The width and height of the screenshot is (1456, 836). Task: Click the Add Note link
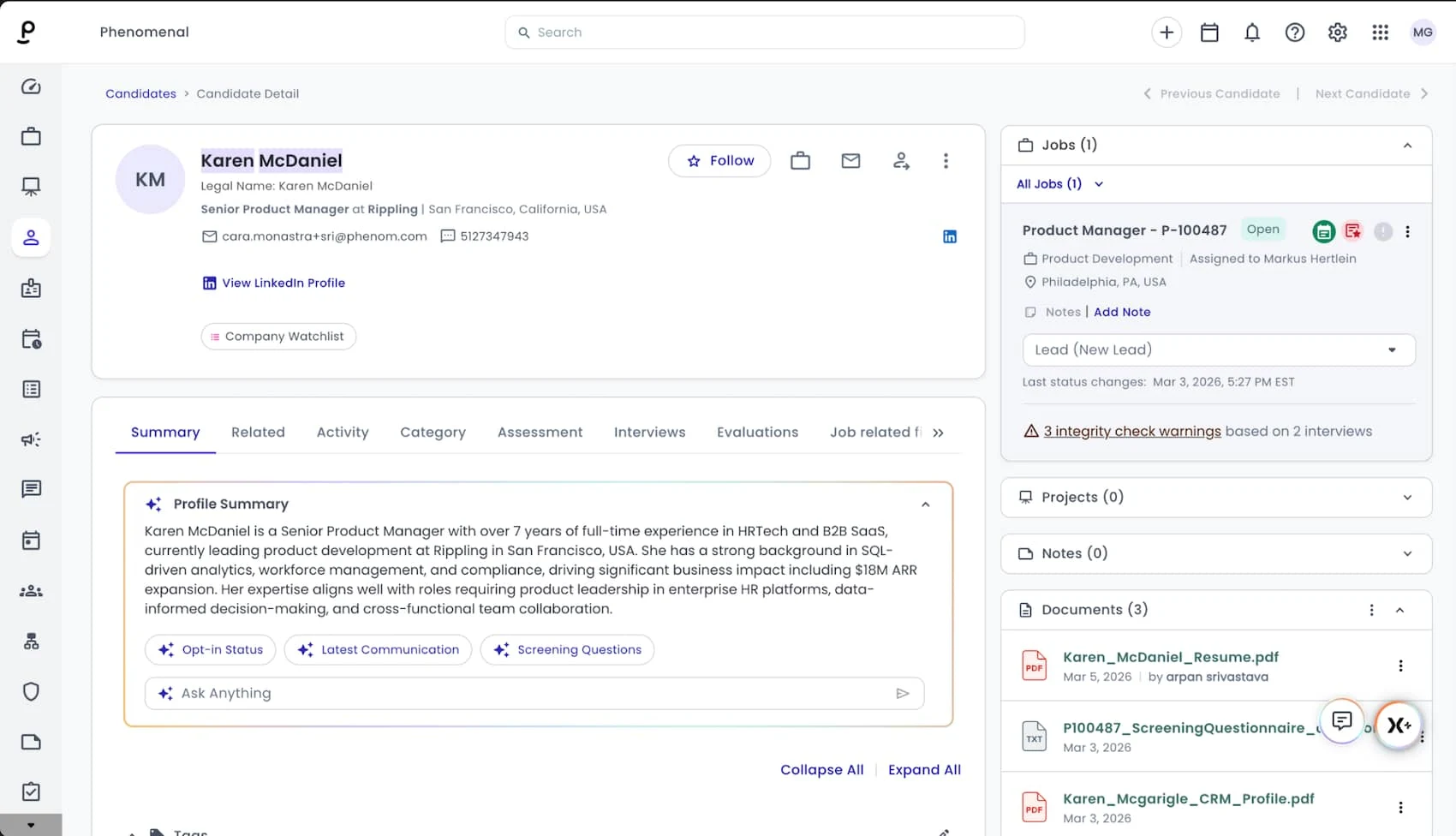pos(1122,312)
